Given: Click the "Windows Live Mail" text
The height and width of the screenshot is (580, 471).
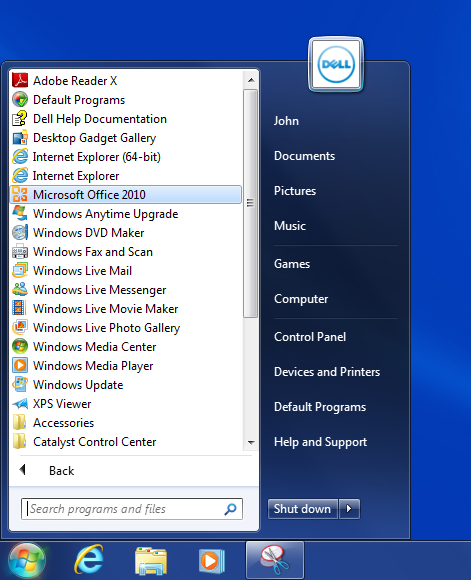Looking at the screenshot, I should 82,271.
